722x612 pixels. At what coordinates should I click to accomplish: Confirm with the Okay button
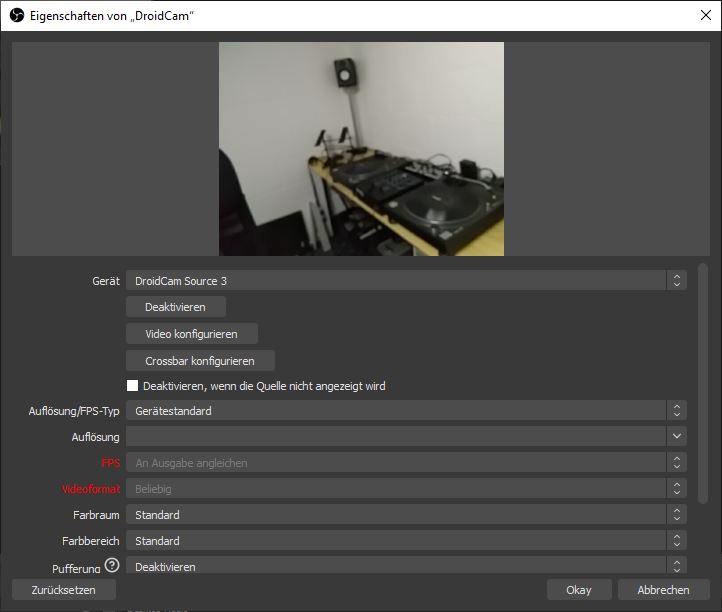[579, 590]
